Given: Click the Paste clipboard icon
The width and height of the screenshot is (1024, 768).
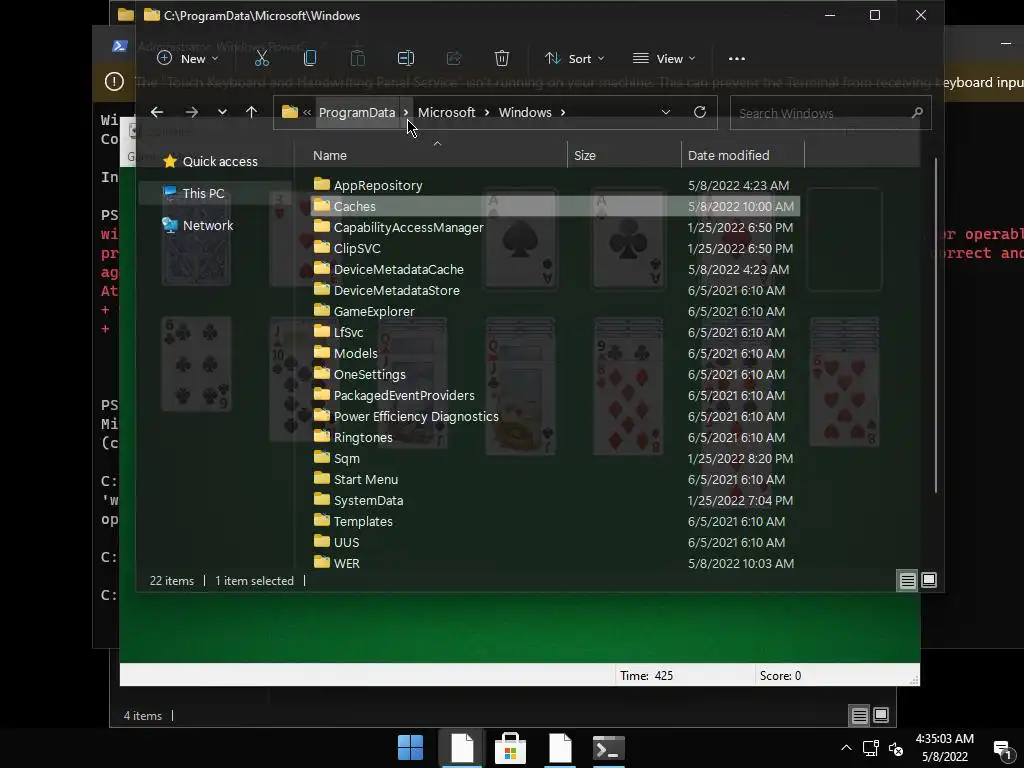Looking at the screenshot, I should click(358, 59).
